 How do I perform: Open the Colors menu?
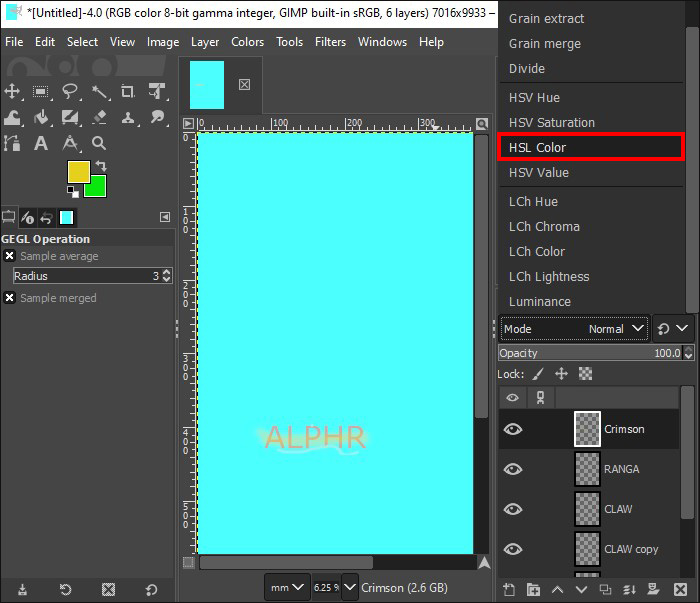[247, 42]
